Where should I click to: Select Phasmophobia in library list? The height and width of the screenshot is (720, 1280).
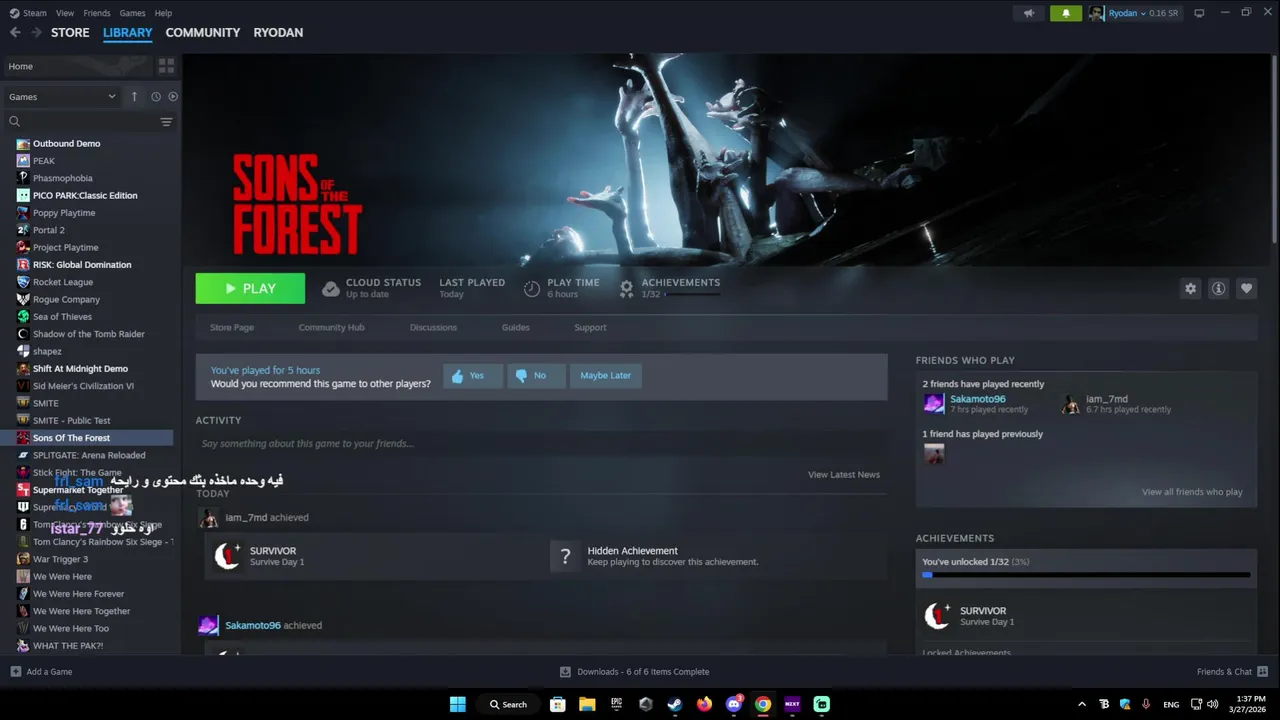(x=63, y=178)
